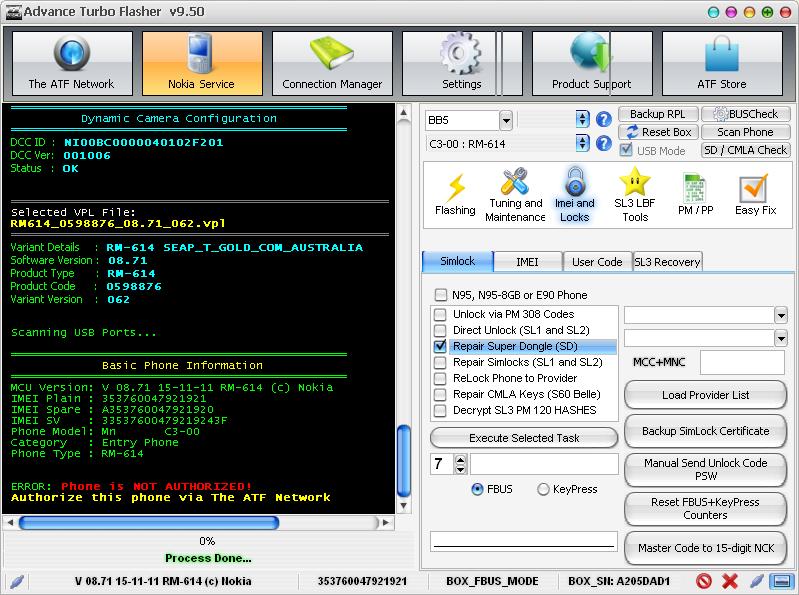This screenshot has width=799, height=595.
Task: Click log vertical scrollbar thumb
Action: pyautogui.click(x=404, y=461)
